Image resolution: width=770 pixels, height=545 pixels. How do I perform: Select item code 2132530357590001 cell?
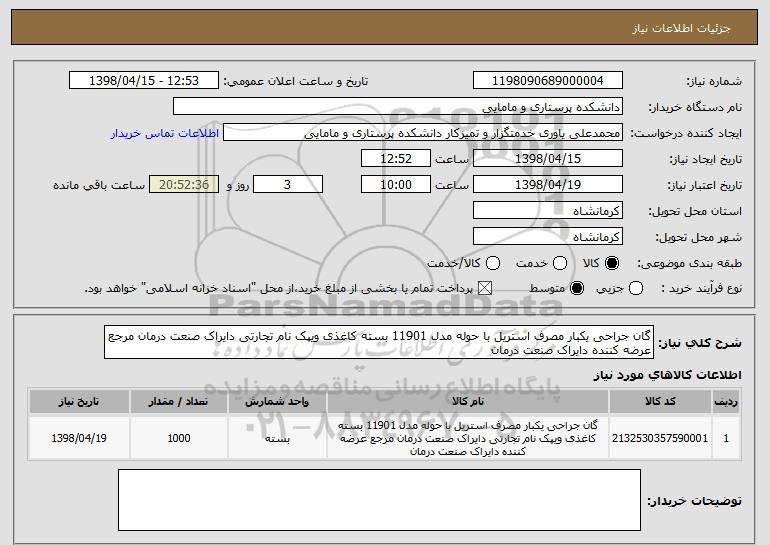[x=660, y=438]
